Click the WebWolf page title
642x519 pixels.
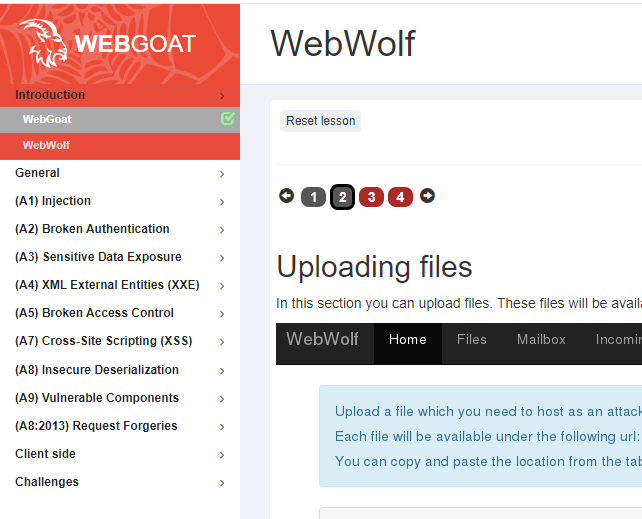pos(343,44)
